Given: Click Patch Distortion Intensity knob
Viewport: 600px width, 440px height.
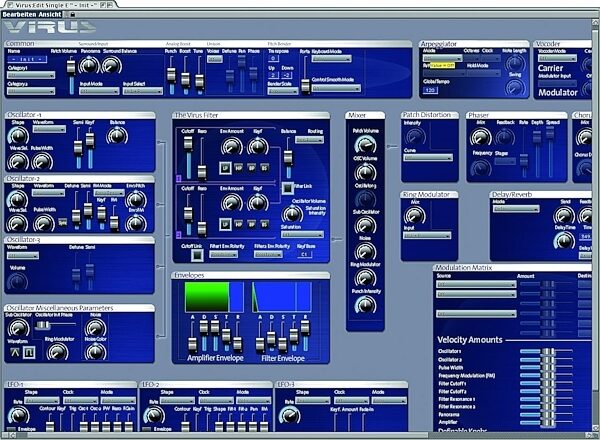Looking at the screenshot, I should pyautogui.click(x=414, y=137).
